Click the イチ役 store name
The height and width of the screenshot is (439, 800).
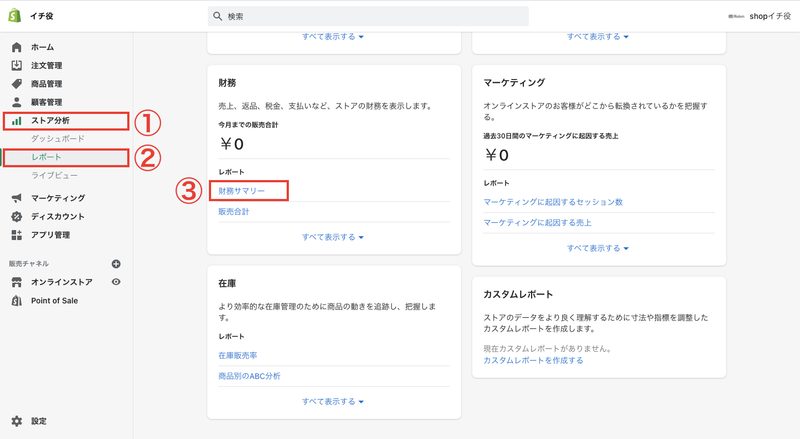coord(41,16)
